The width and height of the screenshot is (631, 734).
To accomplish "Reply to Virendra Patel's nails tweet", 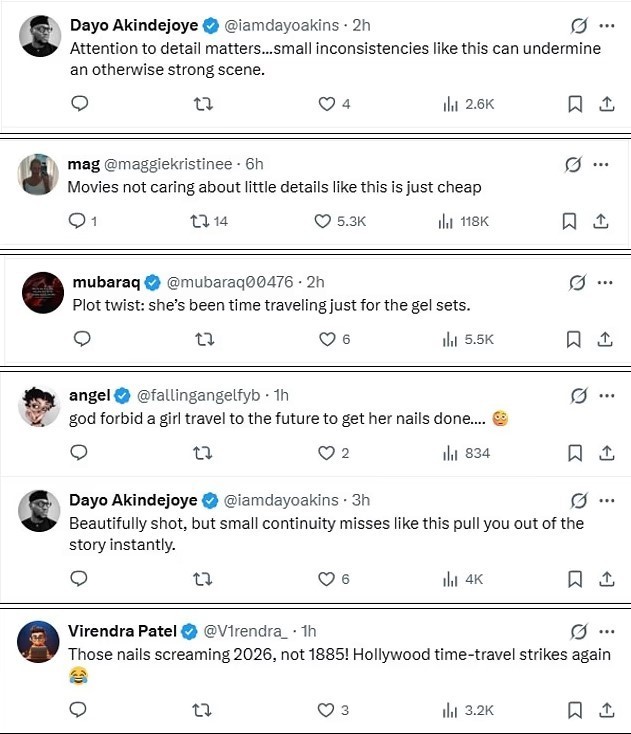I will click(82, 710).
